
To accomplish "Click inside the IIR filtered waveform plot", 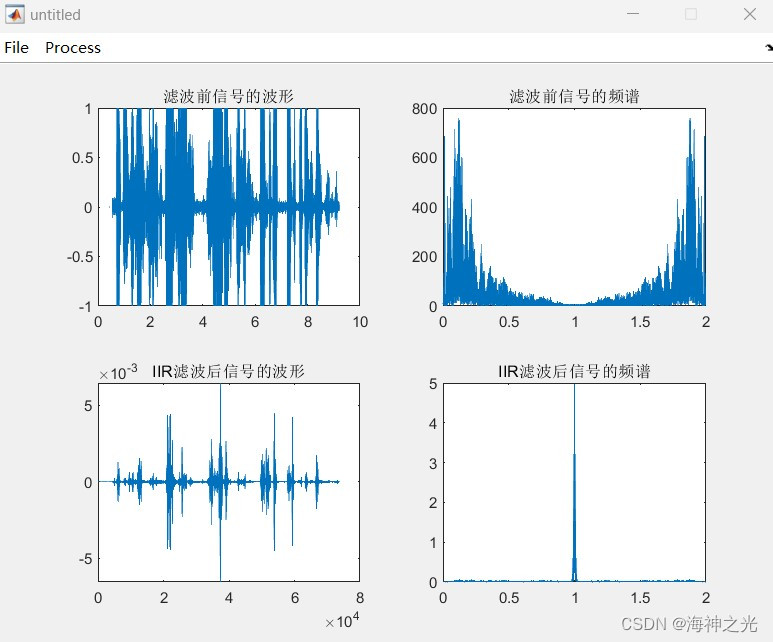I will (x=229, y=482).
